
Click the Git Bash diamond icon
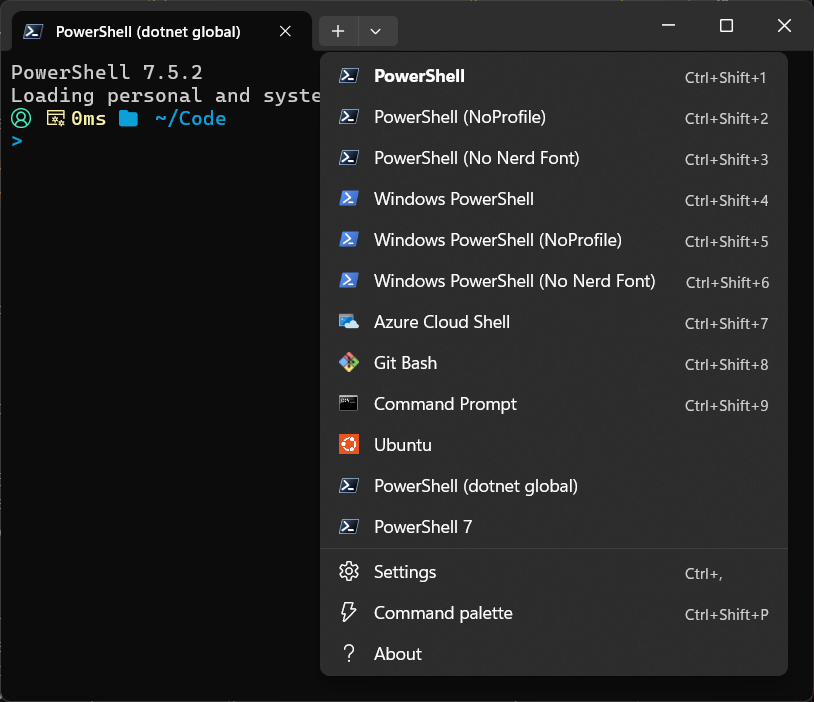point(348,362)
